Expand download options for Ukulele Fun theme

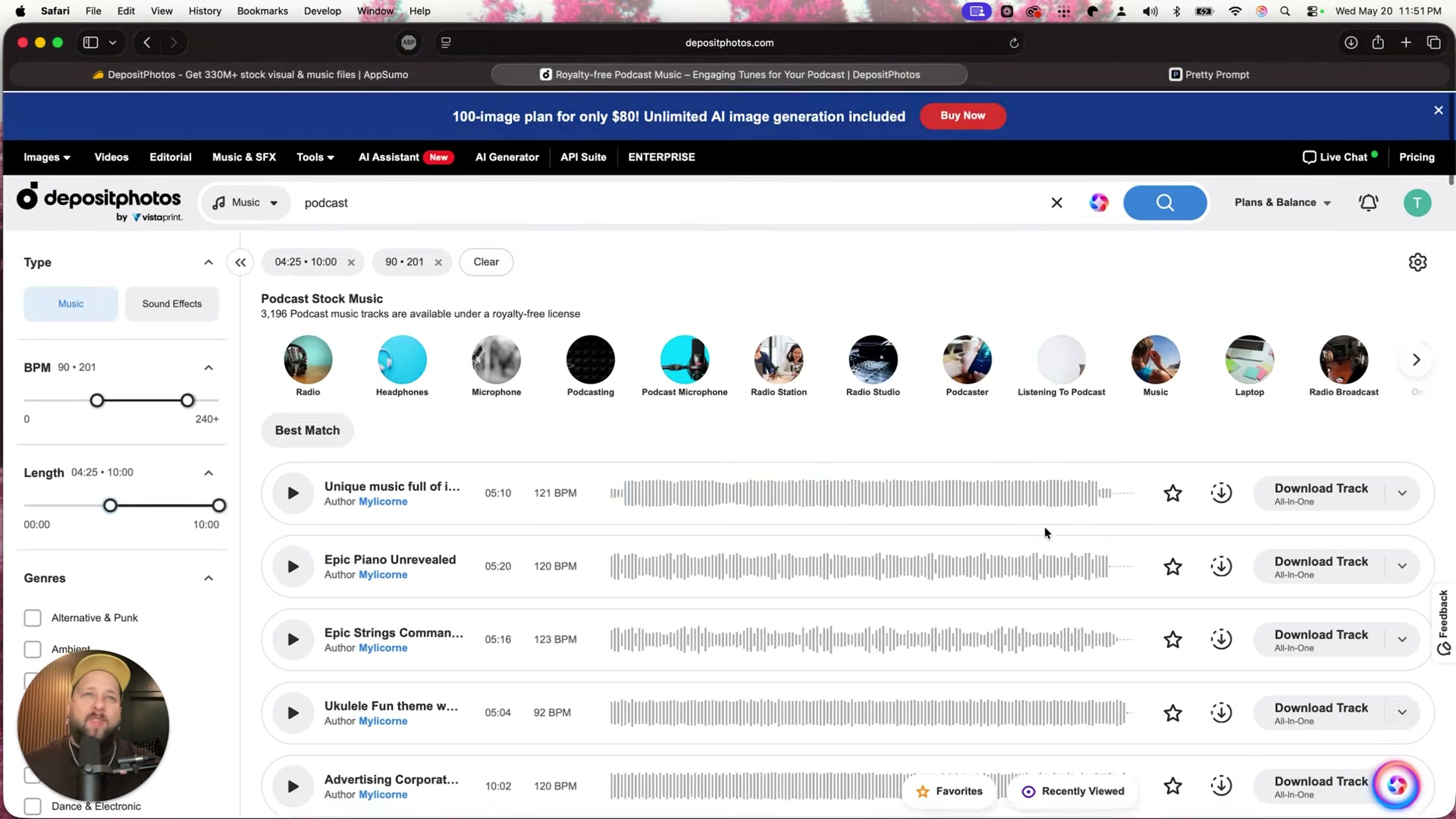pos(1402,713)
